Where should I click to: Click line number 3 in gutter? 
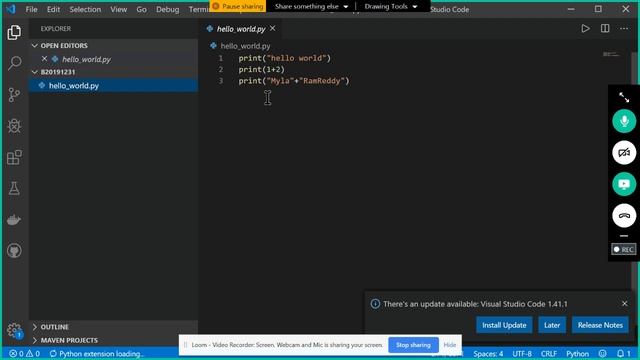pos(221,81)
